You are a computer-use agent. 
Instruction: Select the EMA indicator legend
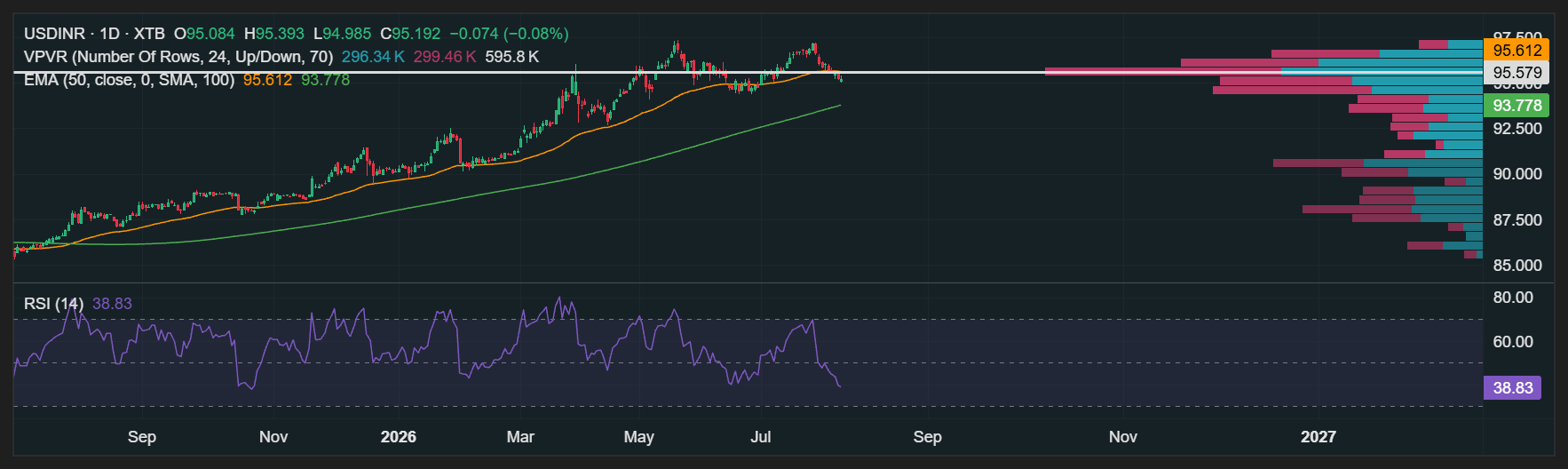130,80
